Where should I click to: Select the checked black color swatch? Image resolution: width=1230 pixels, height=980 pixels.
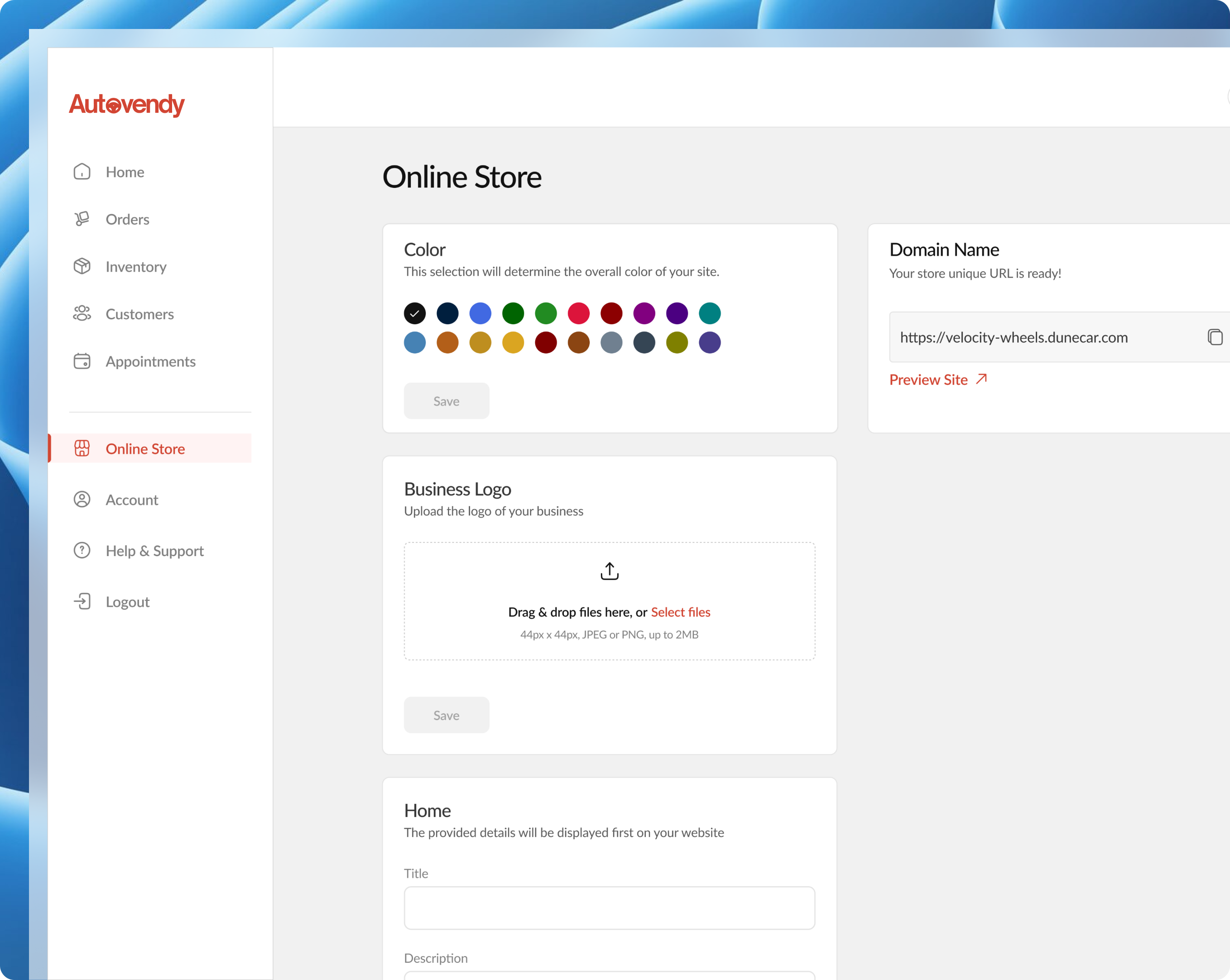(415, 313)
